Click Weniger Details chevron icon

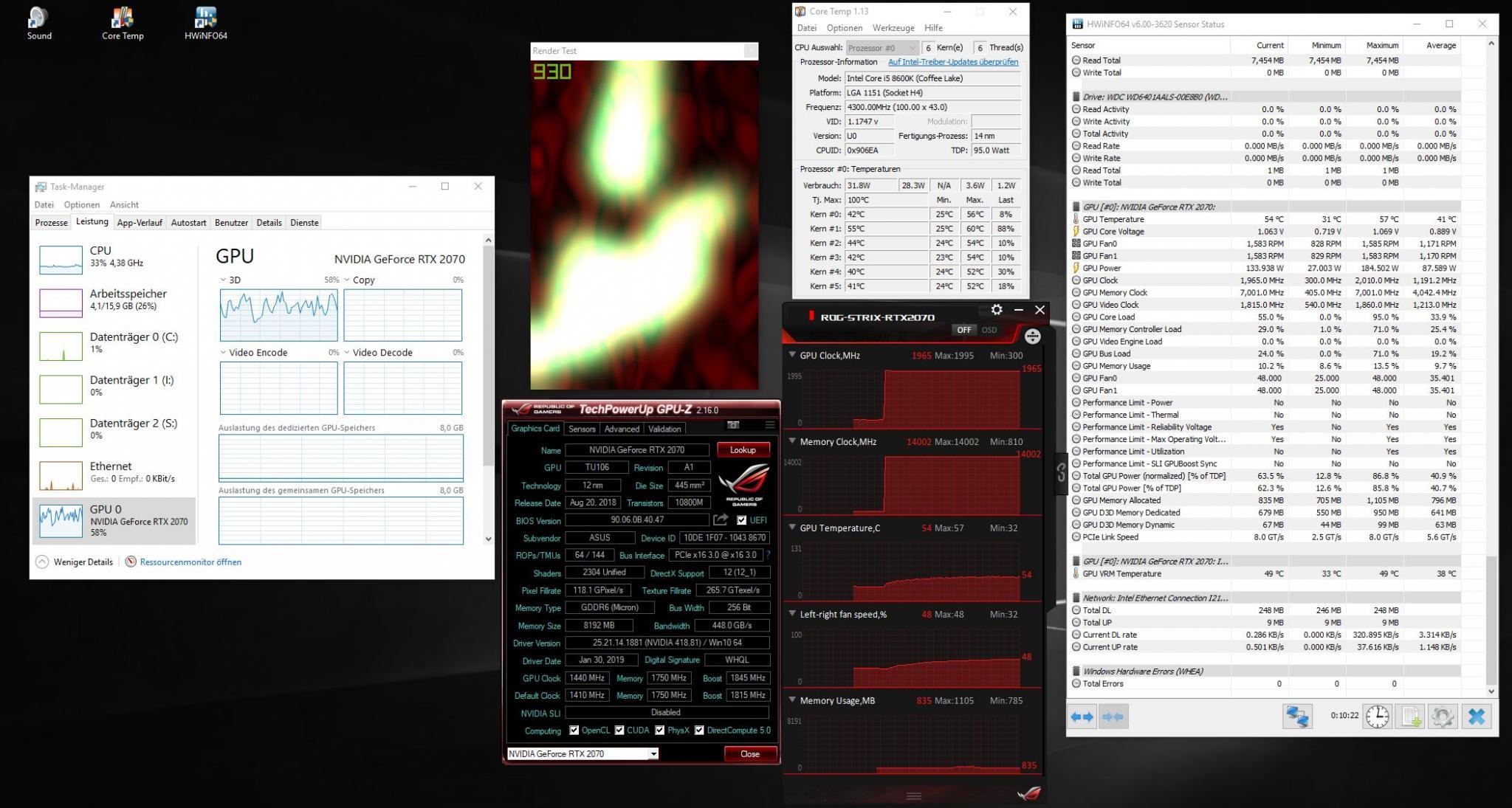coord(42,562)
